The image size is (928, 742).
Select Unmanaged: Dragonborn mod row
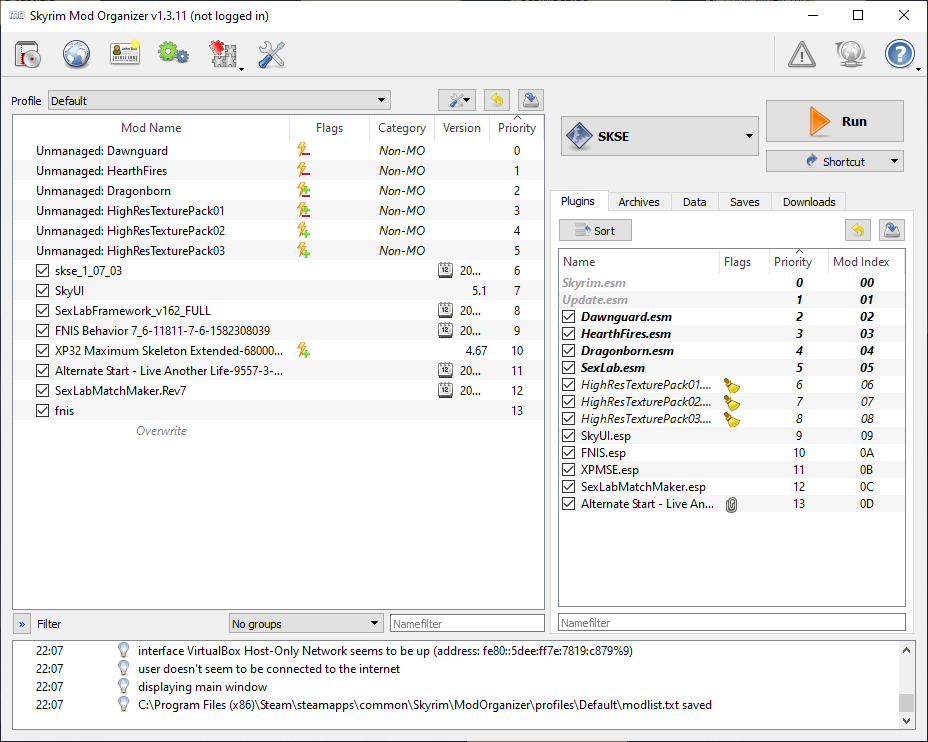(278, 191)
